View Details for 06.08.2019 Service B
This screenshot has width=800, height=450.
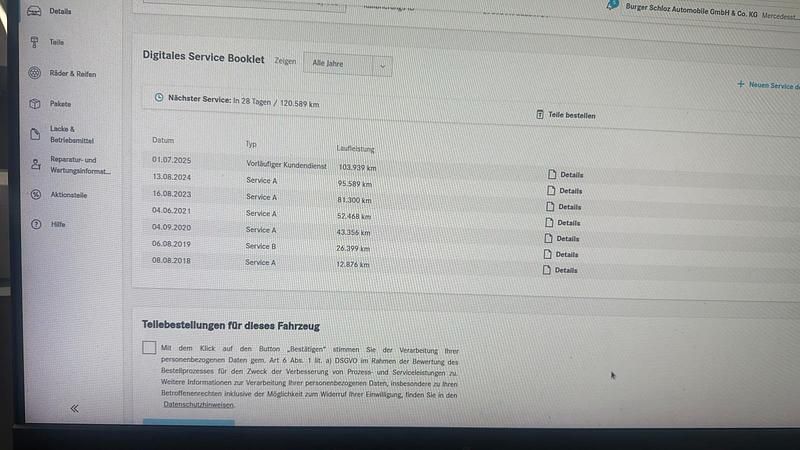pos(562,255)
